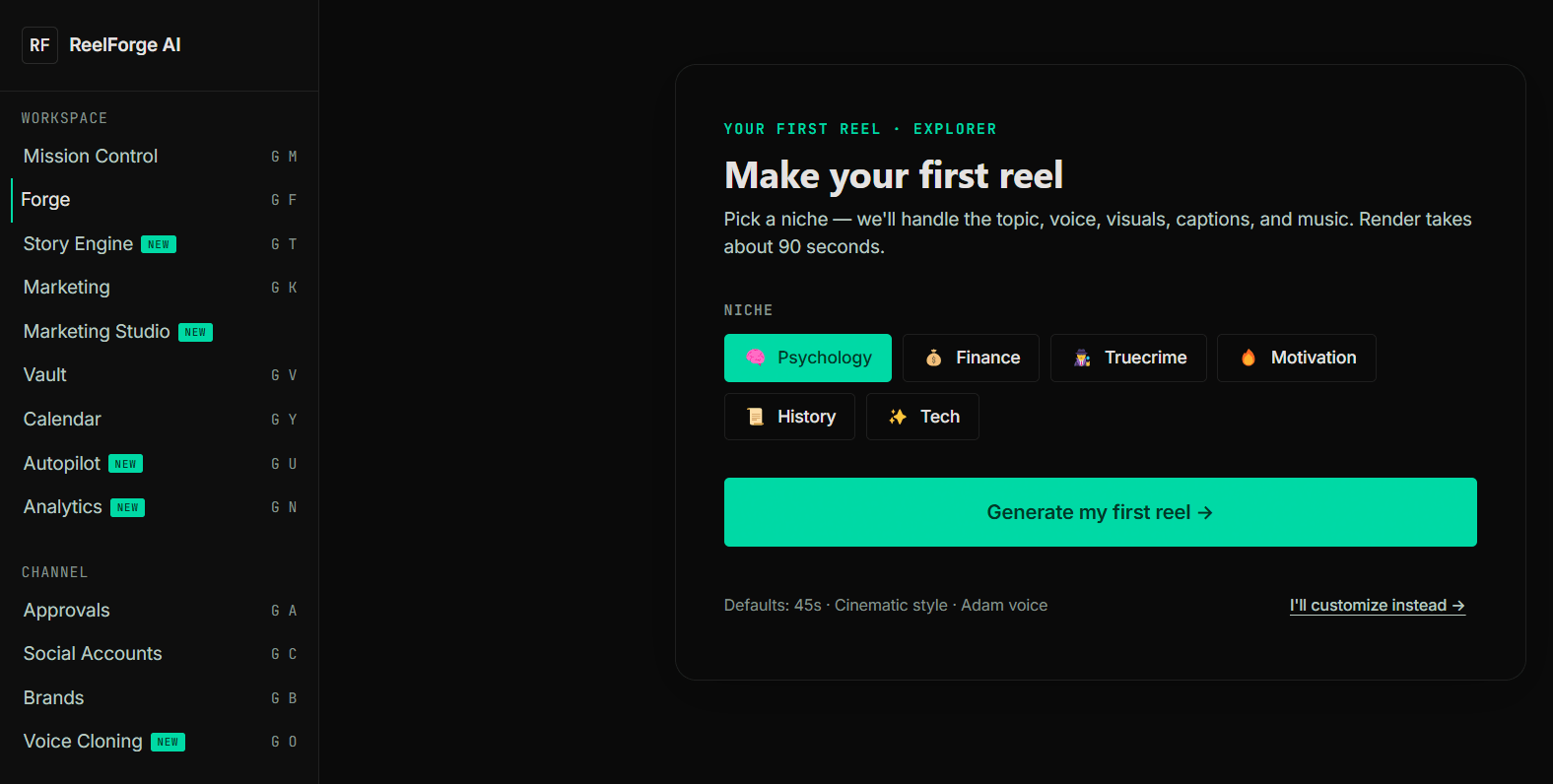Image resolution: width=1553 pixels, height=784 pixels.
Task: Click the WORKSPACE section label
Action: 64,118
